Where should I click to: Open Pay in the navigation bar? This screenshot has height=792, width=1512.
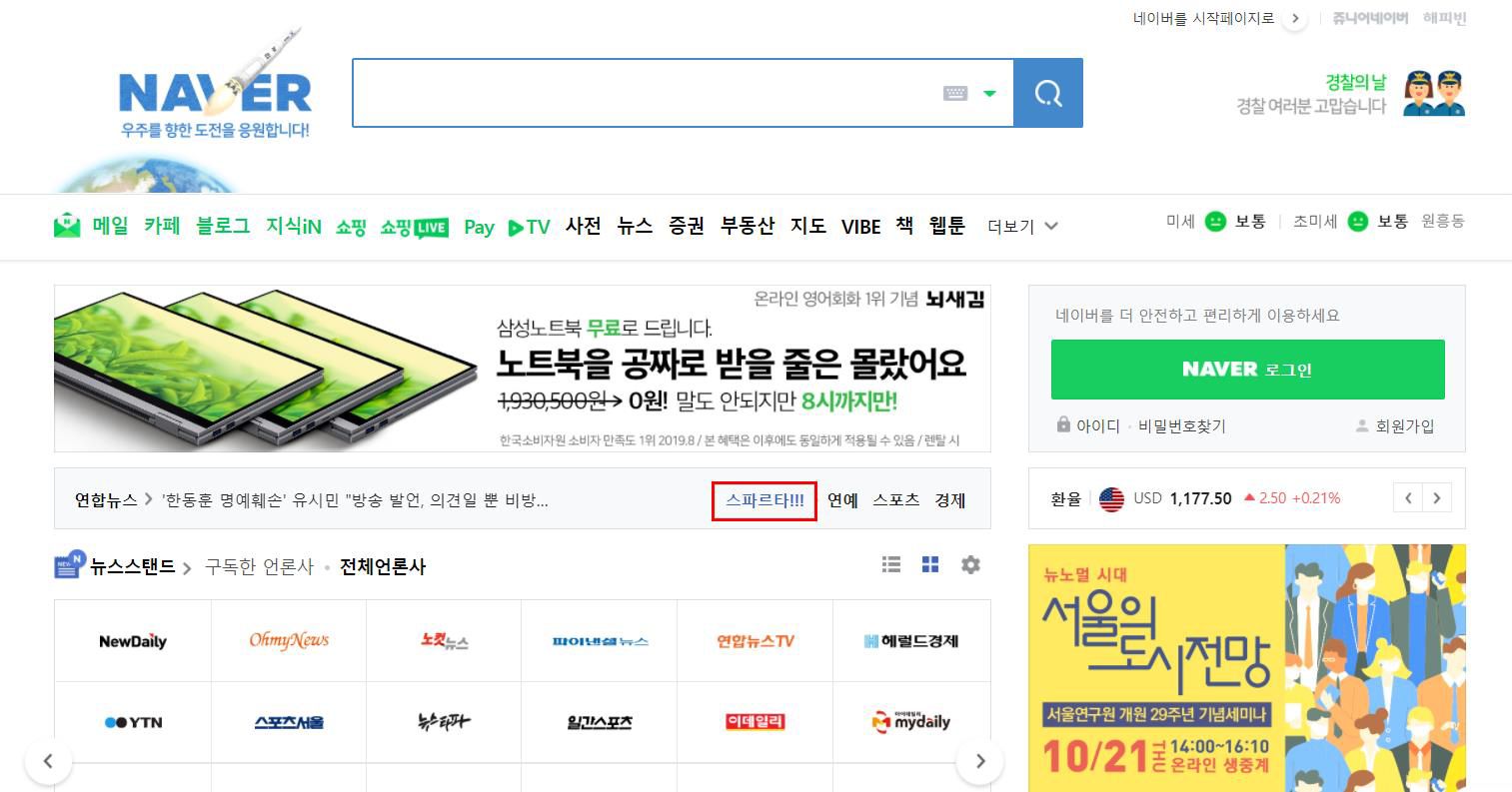(x=479, y=228)
